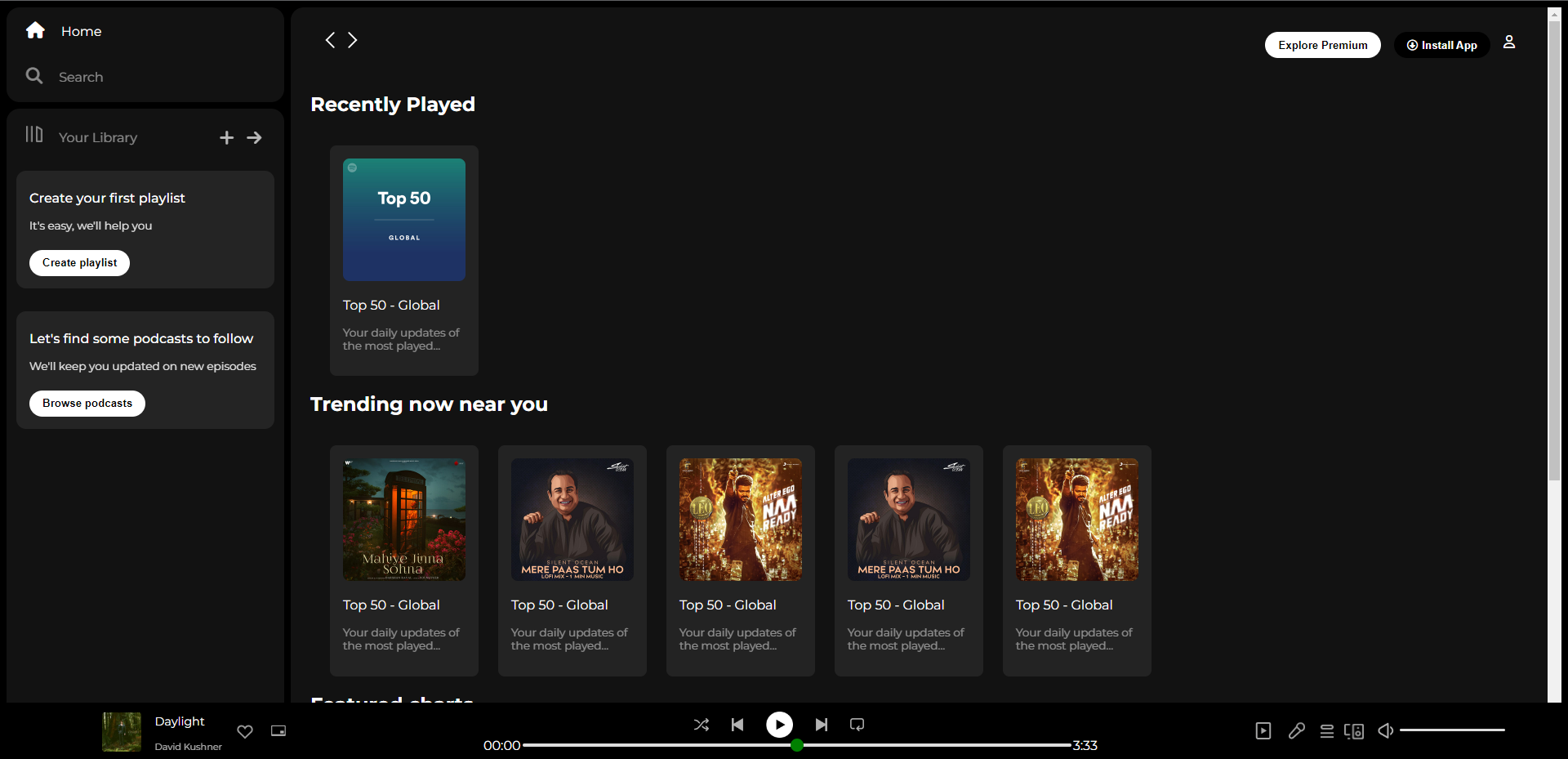
Task: Open first Mere Paas Tum Ho card
Action: (572, 560)
